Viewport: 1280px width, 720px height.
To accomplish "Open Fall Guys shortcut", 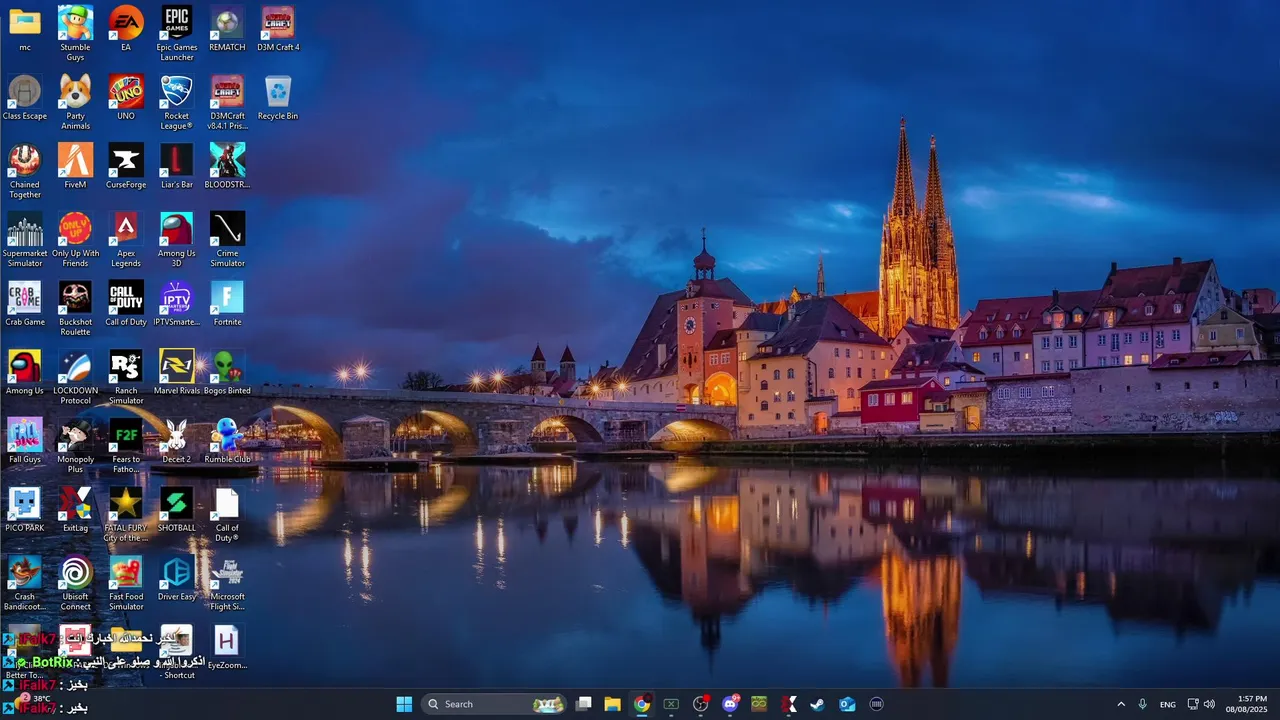I will pyautogui.click(x=25, y=442).
